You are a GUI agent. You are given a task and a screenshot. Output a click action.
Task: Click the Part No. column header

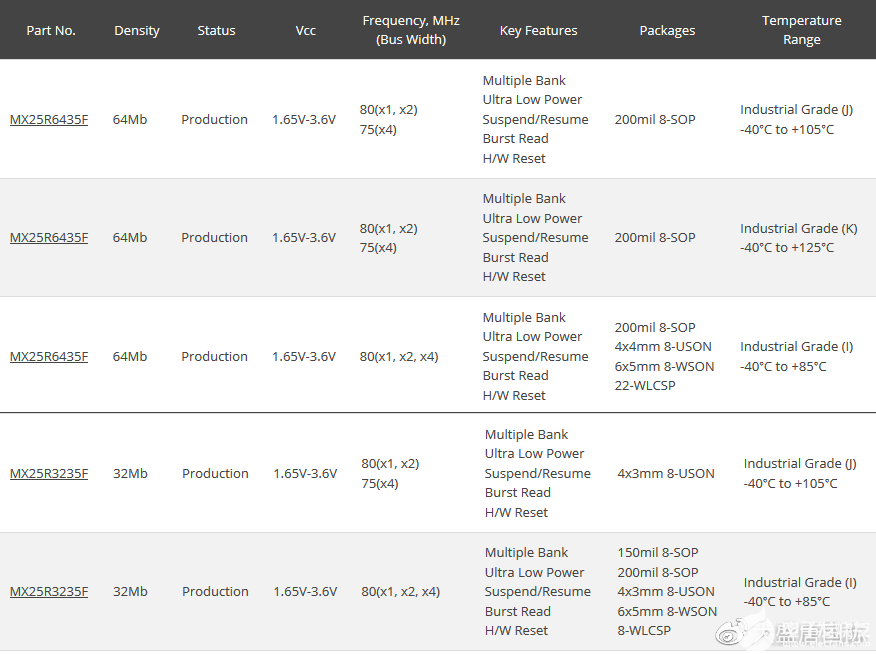point(51,31)
